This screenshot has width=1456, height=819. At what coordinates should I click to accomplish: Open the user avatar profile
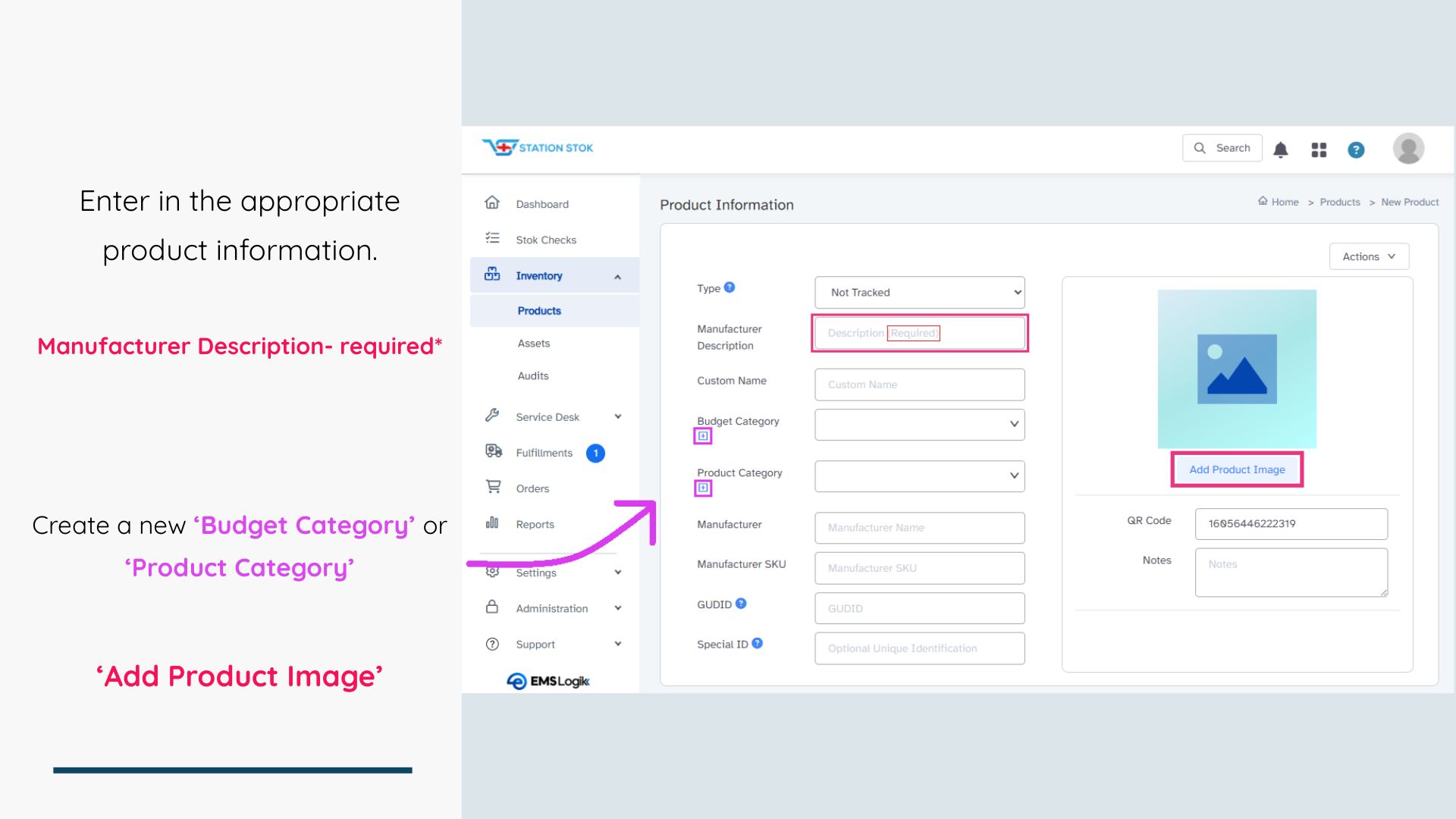tap(1408, 149)
